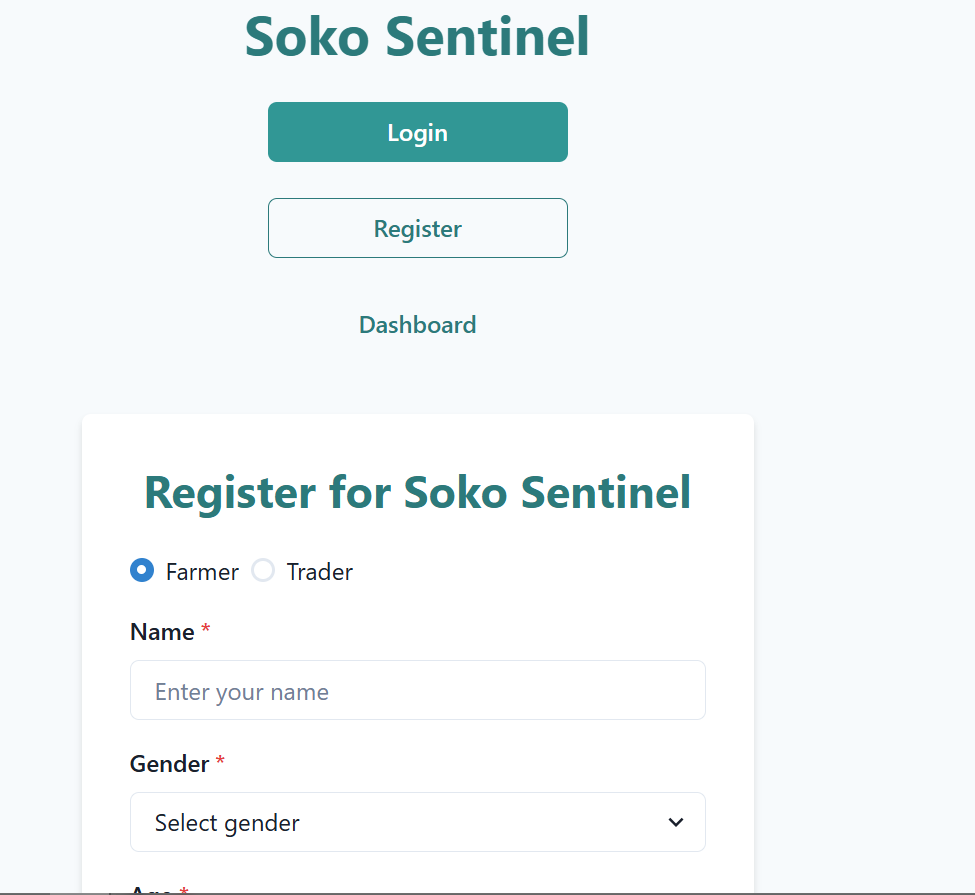Open the 'Select gender' dropdown
The image size is (975, 895).
click(x=417, y=822)
